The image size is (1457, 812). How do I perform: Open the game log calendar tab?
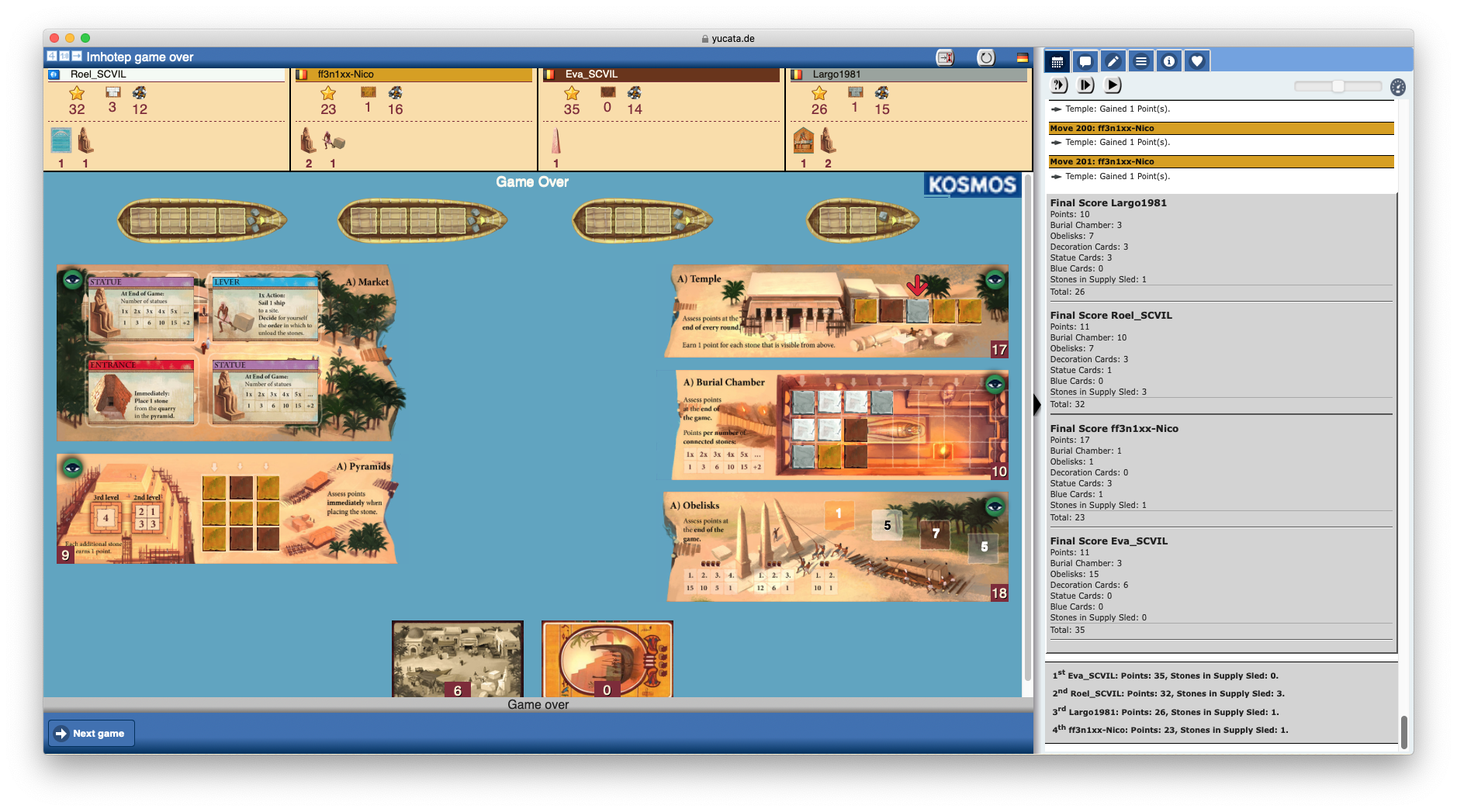click(1057, 61)
